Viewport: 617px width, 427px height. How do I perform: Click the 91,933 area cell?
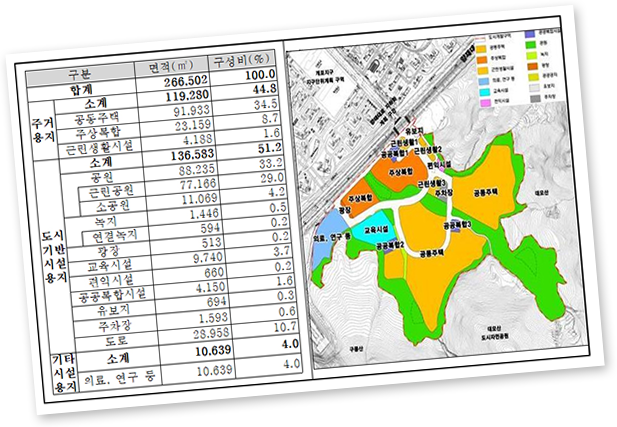[x=192, y=111]
